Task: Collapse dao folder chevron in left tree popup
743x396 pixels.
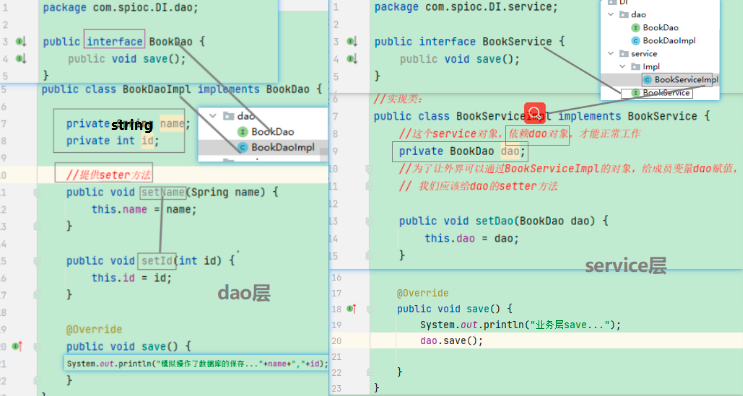Action: 213,116
